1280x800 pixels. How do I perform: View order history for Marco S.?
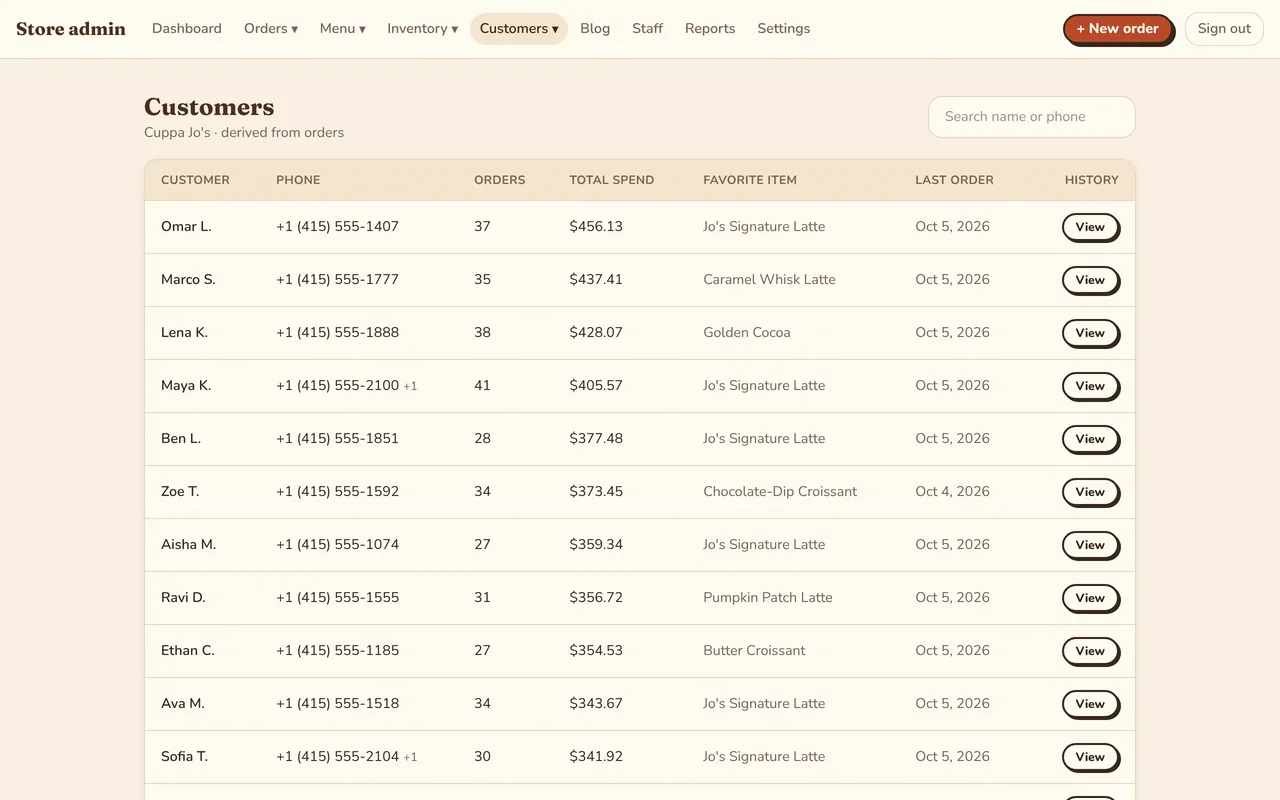[x=1090, y=280]
